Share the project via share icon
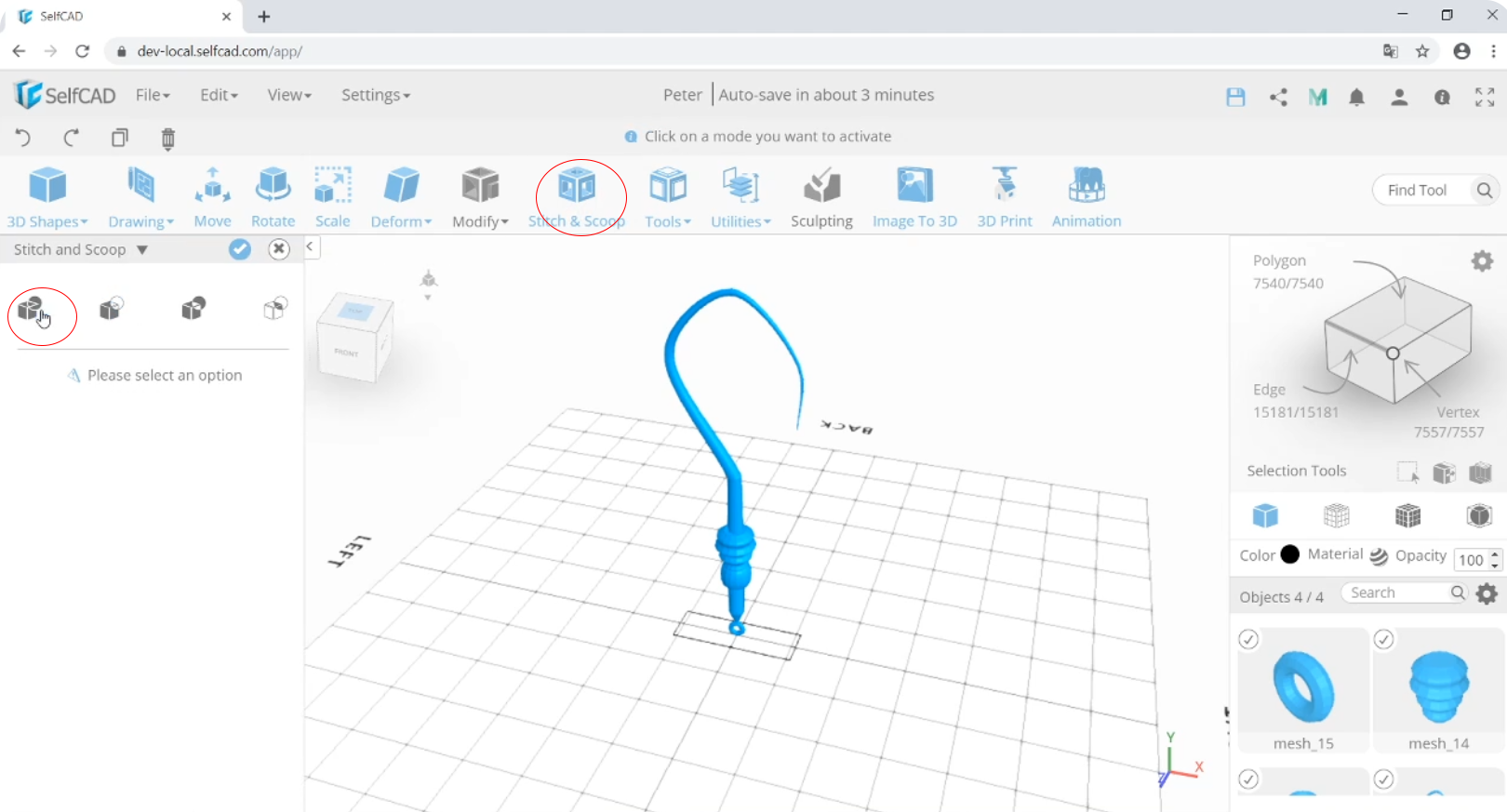Image resolution: width=1507 pixels, height=812 pixels. [1278, 97]
